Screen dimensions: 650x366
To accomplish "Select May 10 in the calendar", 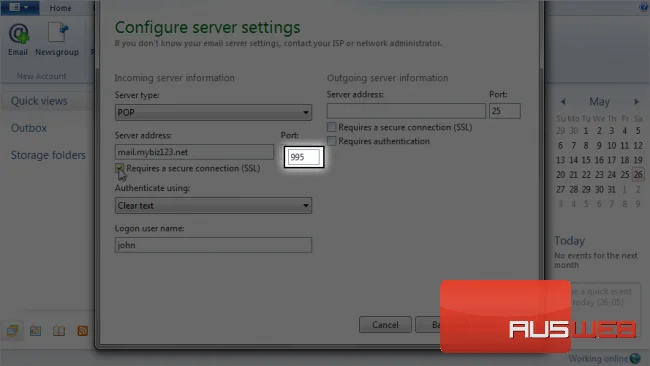I will tap(611, 145).
